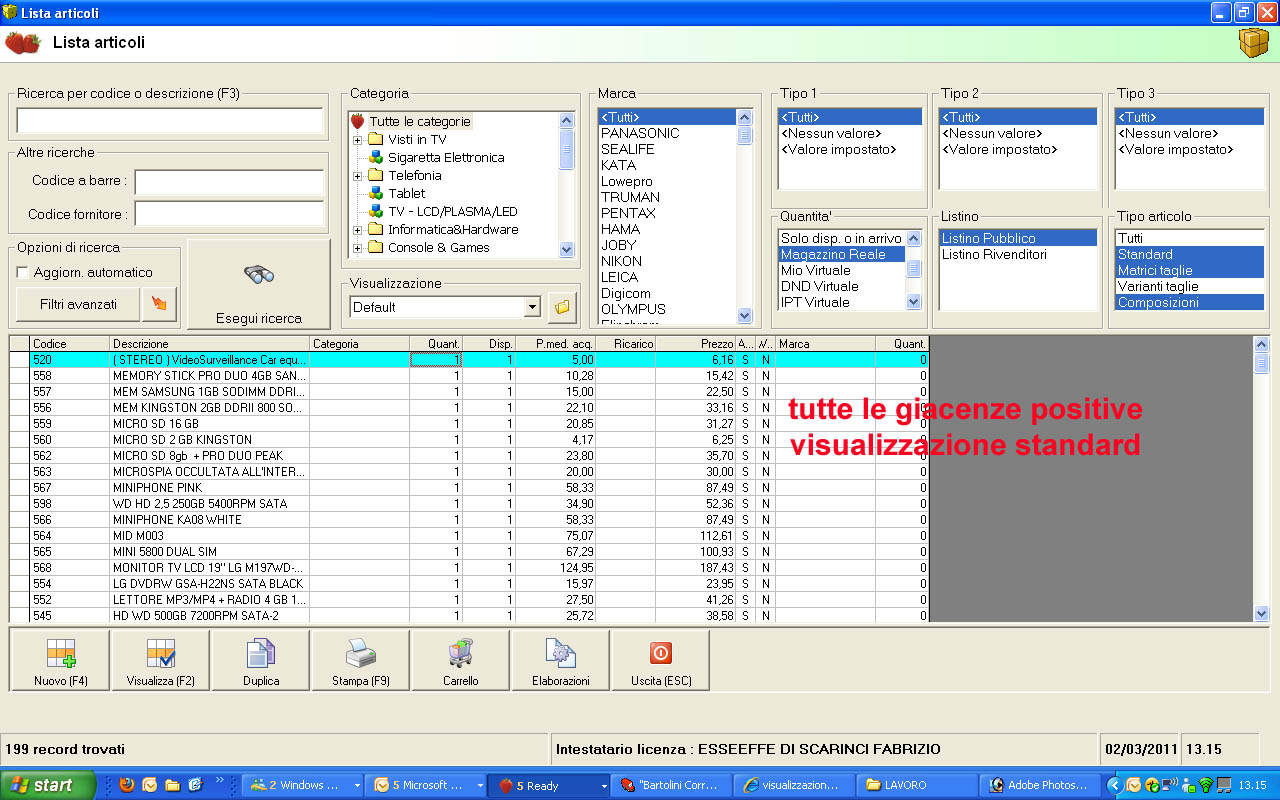Click the Duplica button
The height and width of the screenshot is (800, 1280).
[261, 661]
